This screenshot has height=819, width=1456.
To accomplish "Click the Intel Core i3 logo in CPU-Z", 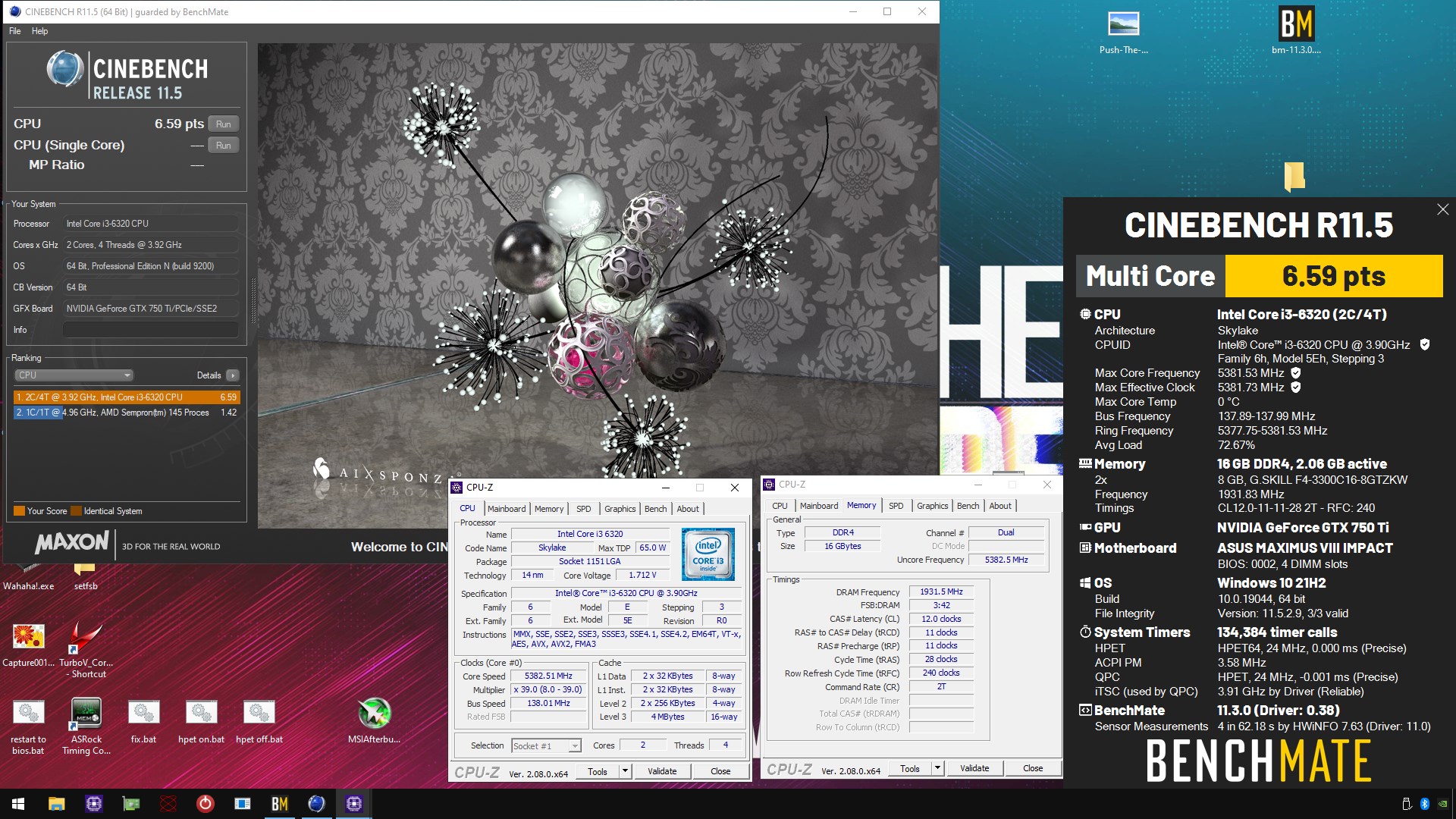I will coord(708,554).
